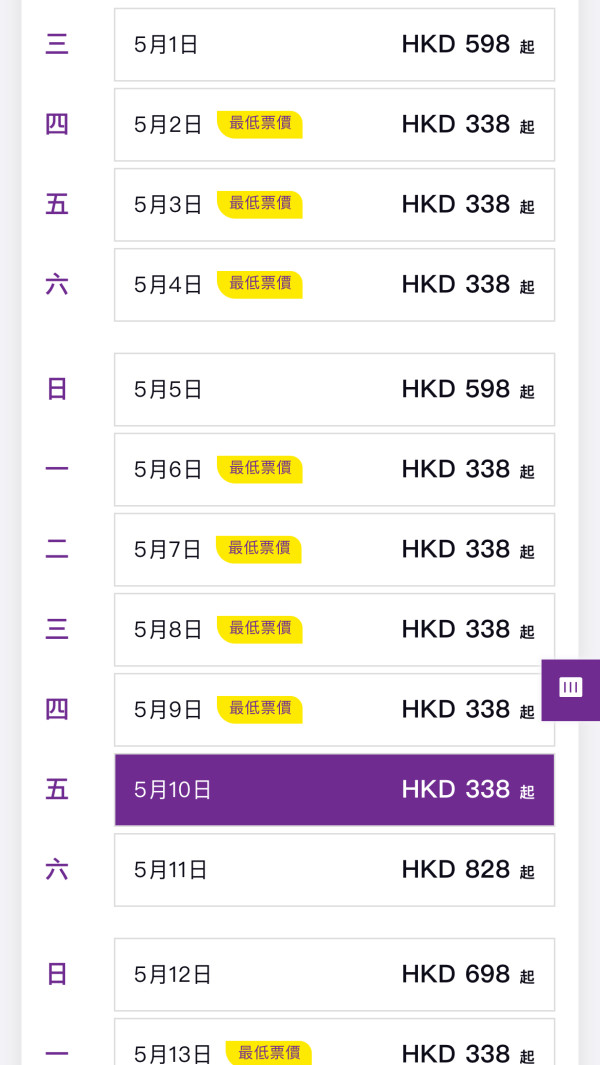The image size is (600, 1065).
Task: Click the HKD 598 price on 5月1日
Action: click(455, 44)
